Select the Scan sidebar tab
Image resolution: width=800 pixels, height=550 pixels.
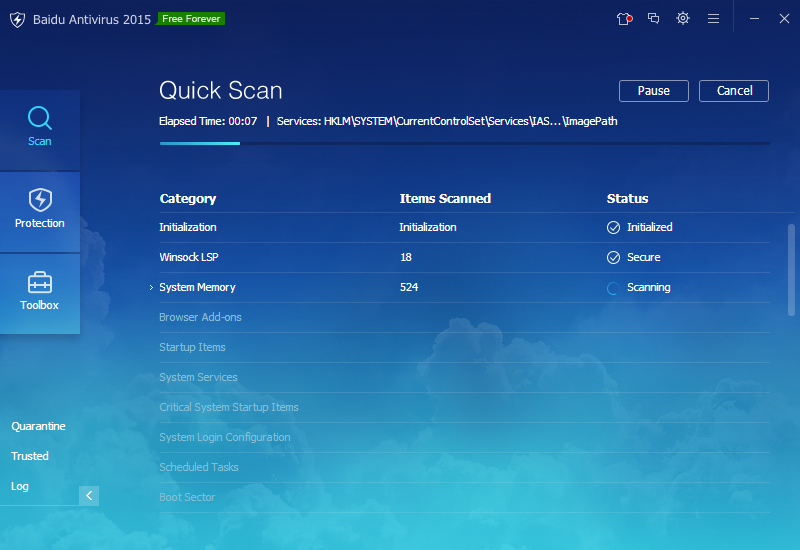(40, 130)
